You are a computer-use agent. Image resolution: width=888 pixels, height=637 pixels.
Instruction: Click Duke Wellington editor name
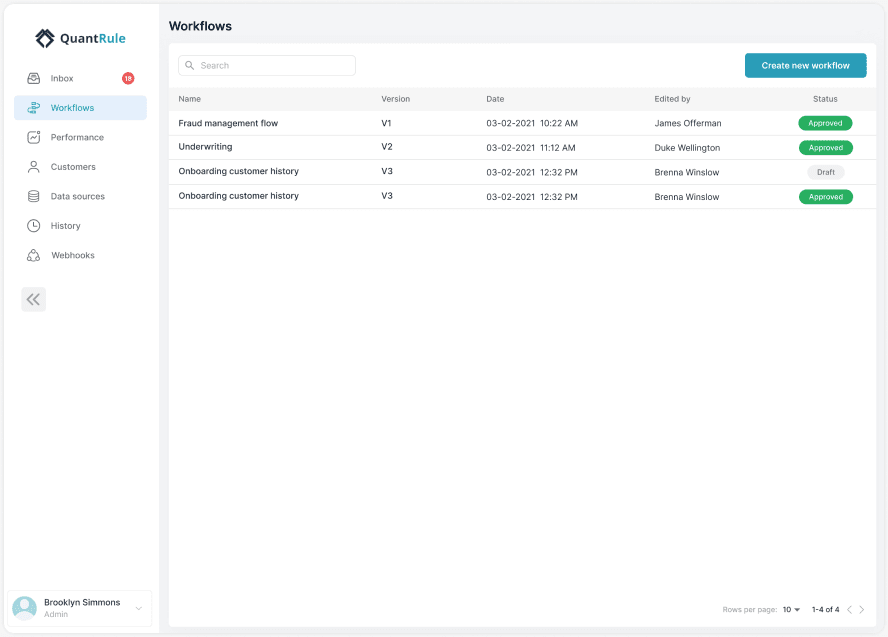coord(687,148)
